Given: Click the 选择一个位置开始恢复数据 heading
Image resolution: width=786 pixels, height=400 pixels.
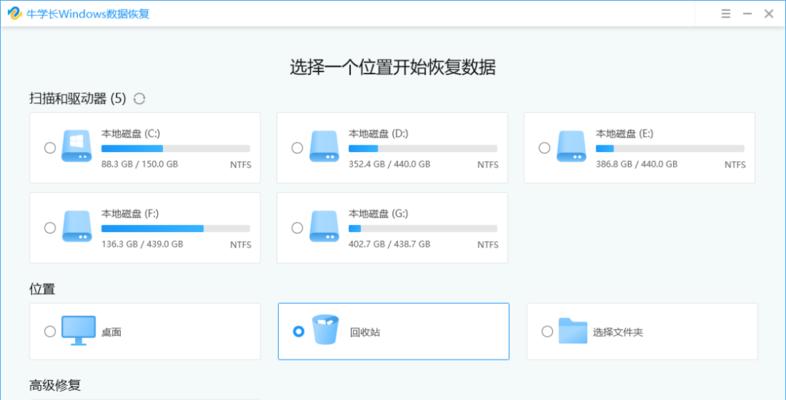Looking at the screenshot, I should [x=392, y=67].
